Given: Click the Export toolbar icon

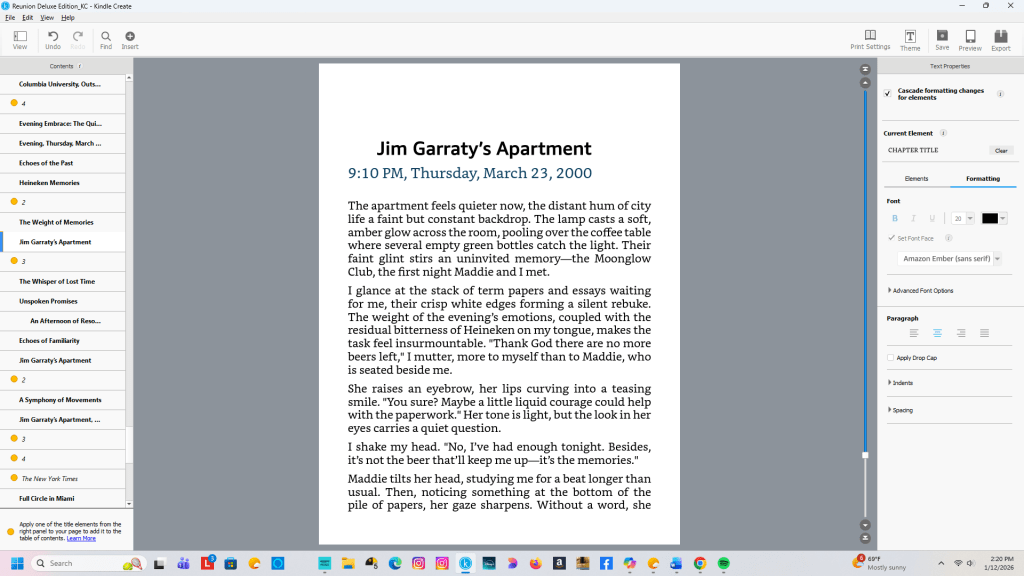Looking at the screenshot, I should click(x=1000, y=39).
